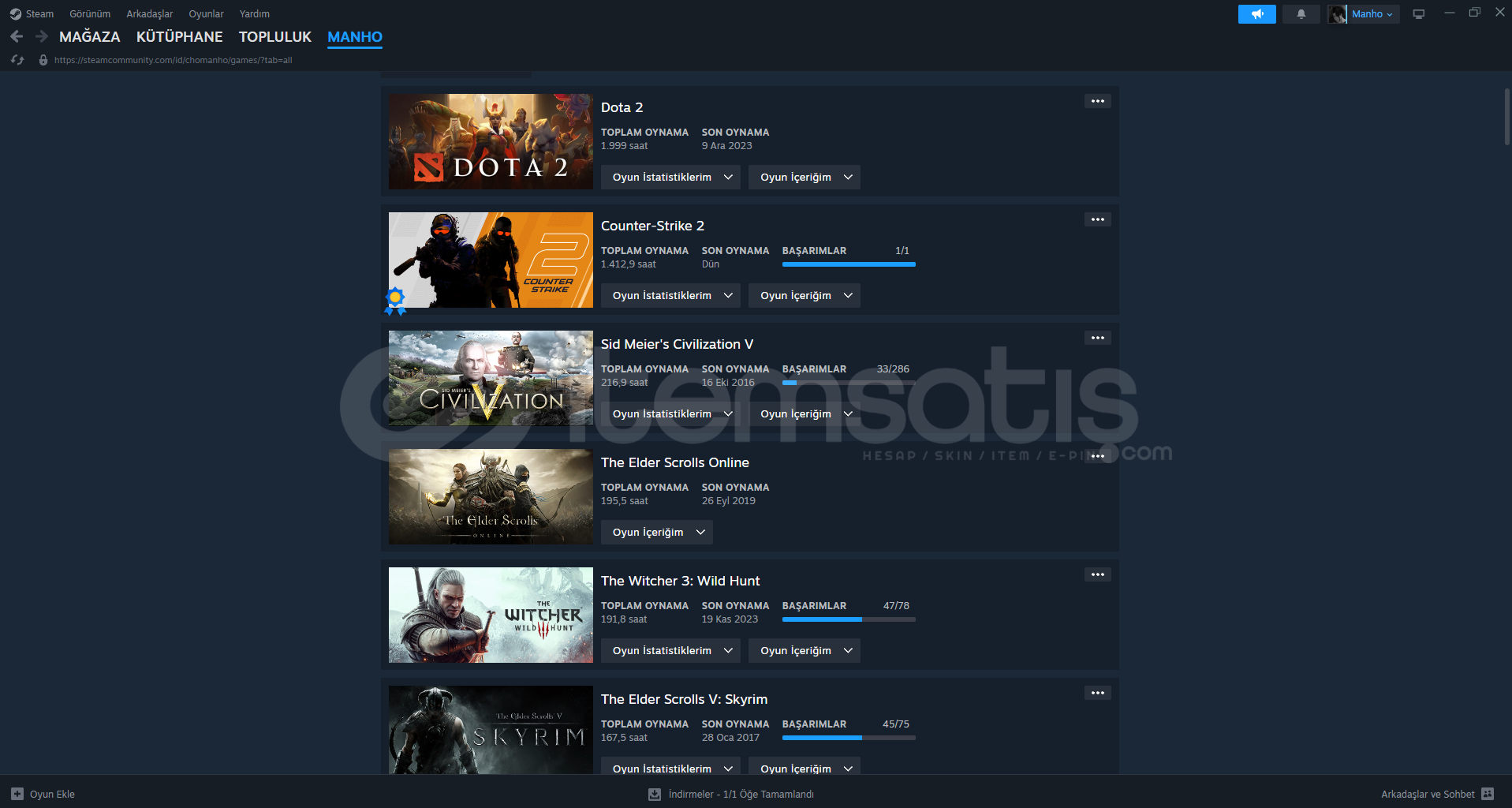Open the Counter-Strike 2 title link
Image resolution: width=1512 pixels, height=808 pixels.
coord(652,226)
